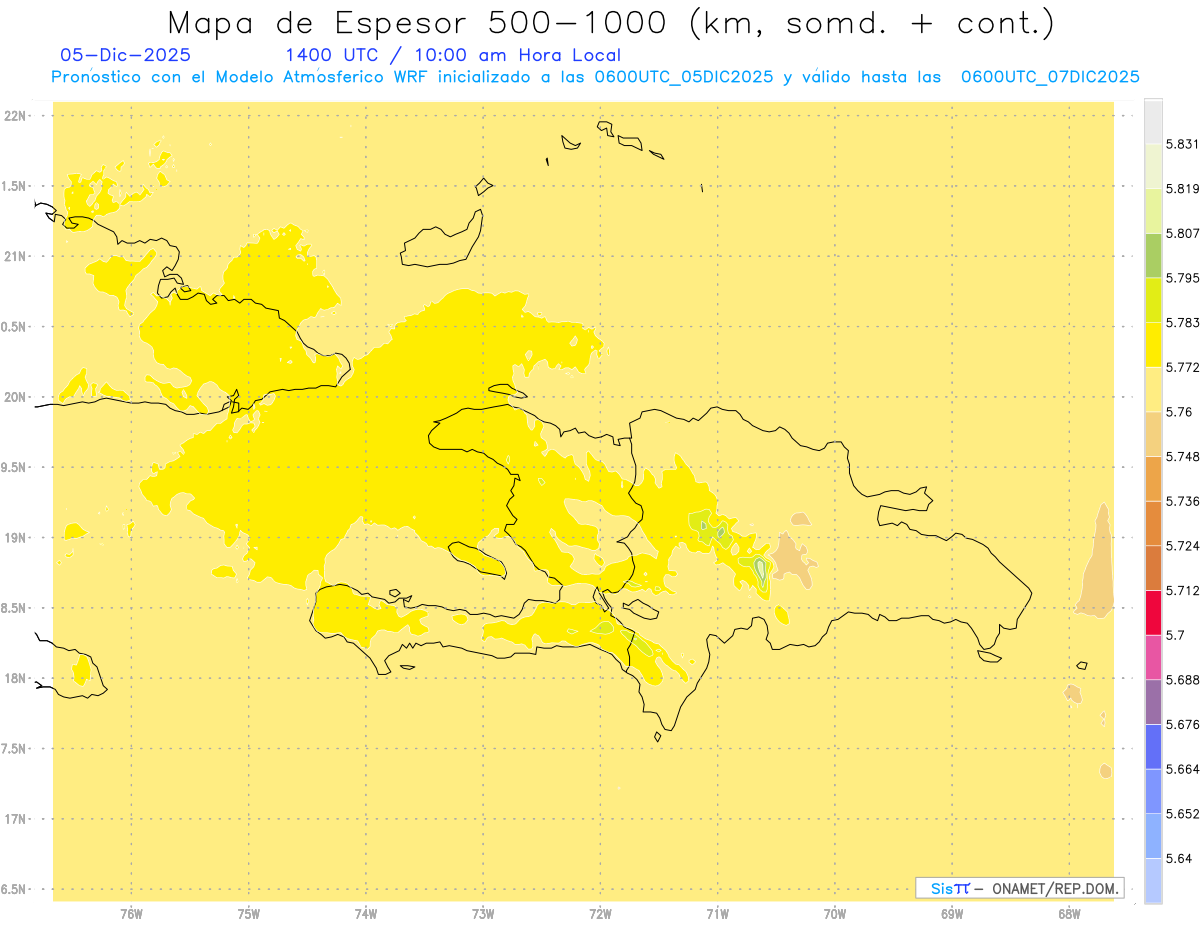Click legend value 5.748
Screen dimensions: 1200x927
(x=1183, y=456)
